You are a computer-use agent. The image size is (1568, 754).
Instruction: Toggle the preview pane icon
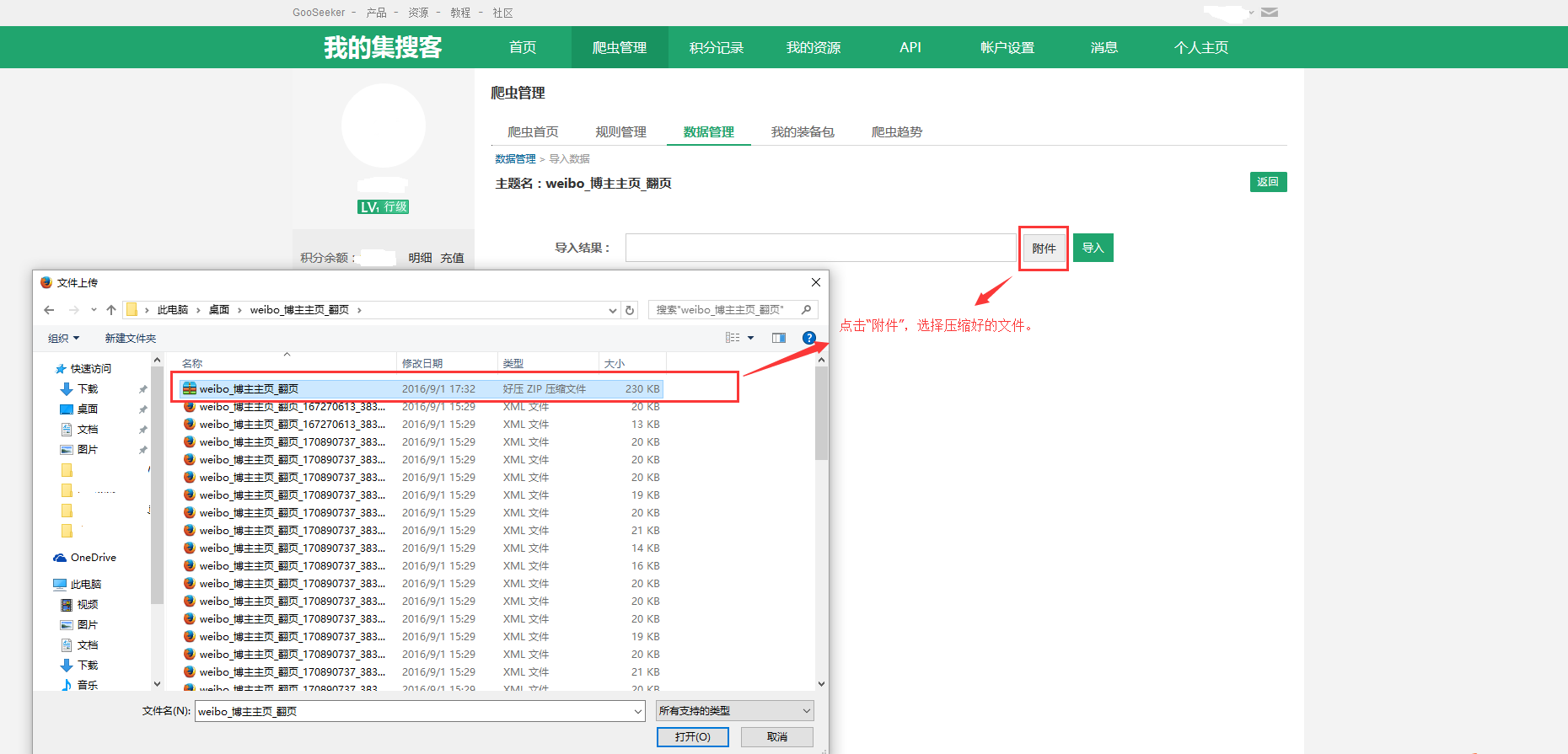(779, 338)
